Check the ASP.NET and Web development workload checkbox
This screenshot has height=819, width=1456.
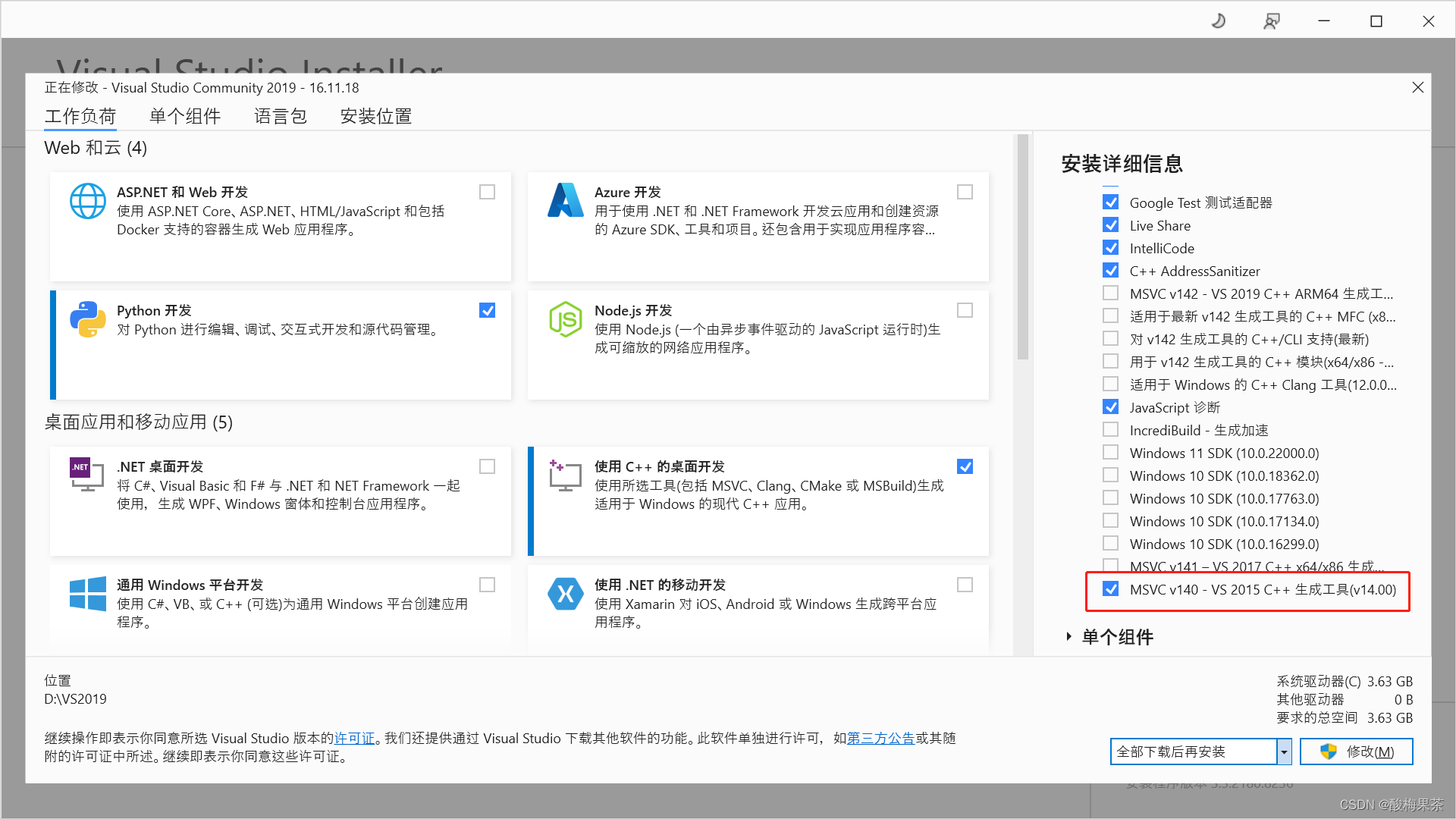click(x=487, y=192)
